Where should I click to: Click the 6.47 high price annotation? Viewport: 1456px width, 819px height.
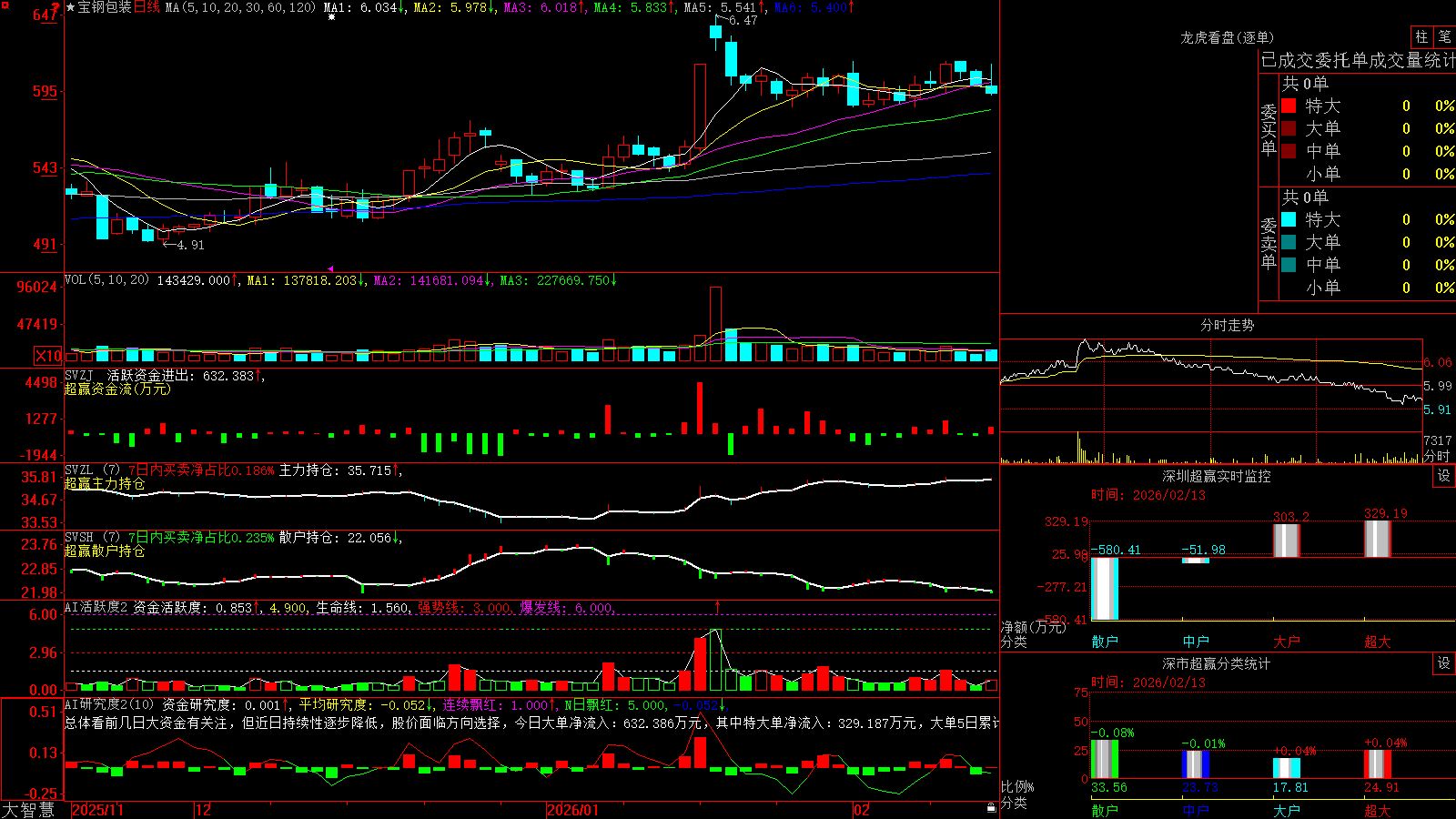point(743,20)
